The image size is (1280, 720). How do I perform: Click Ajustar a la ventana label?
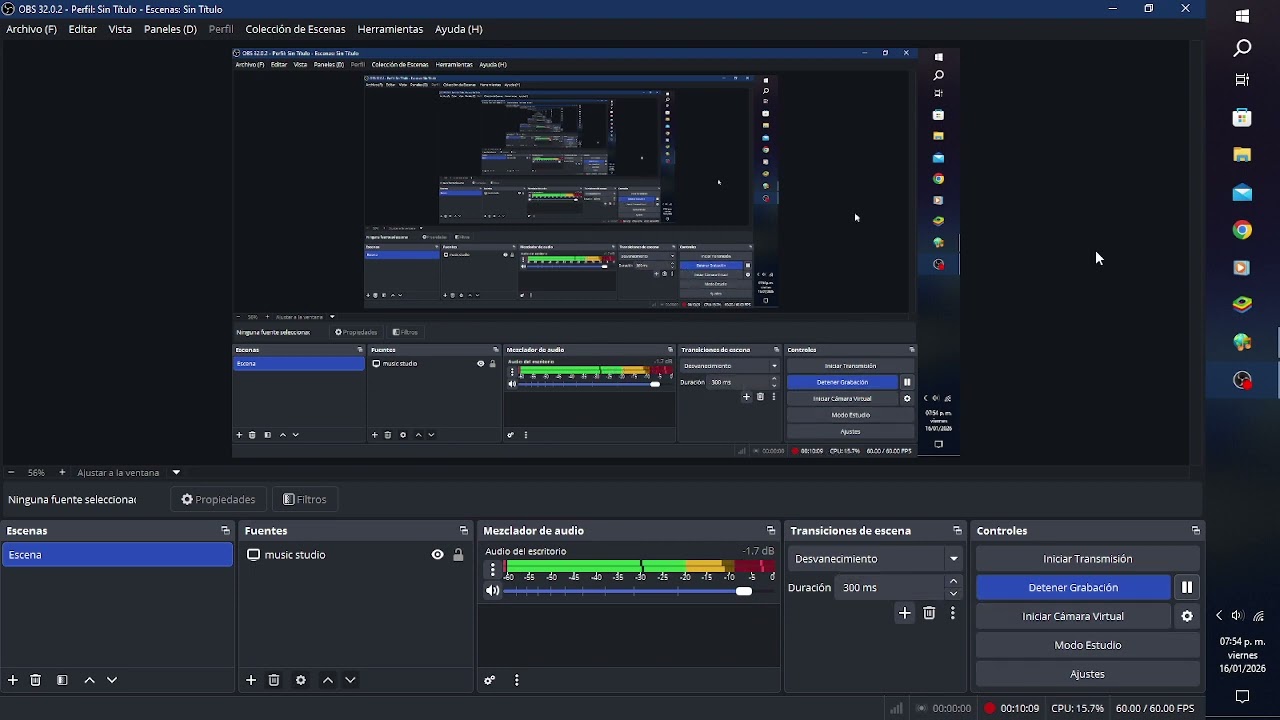click(x=118, y=472)
